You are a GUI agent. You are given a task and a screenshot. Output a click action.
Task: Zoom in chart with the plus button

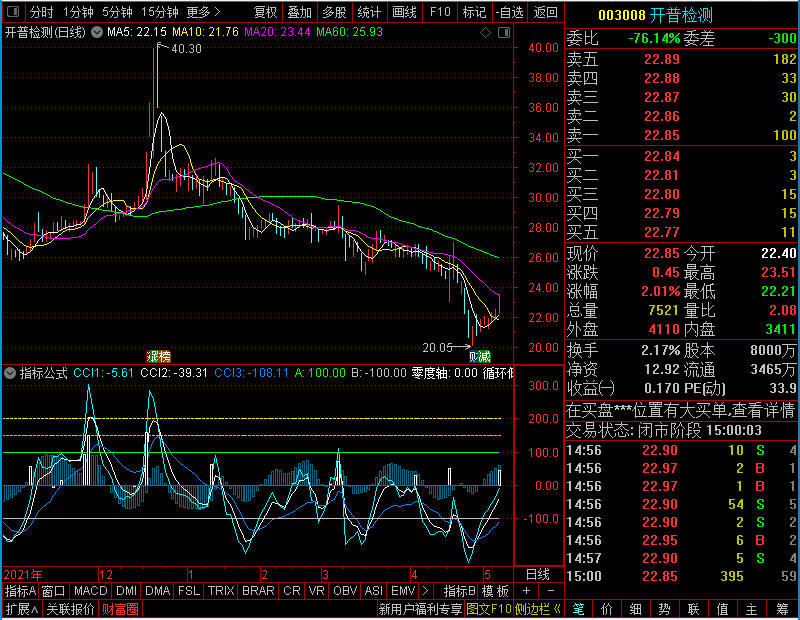coord(526,591)
